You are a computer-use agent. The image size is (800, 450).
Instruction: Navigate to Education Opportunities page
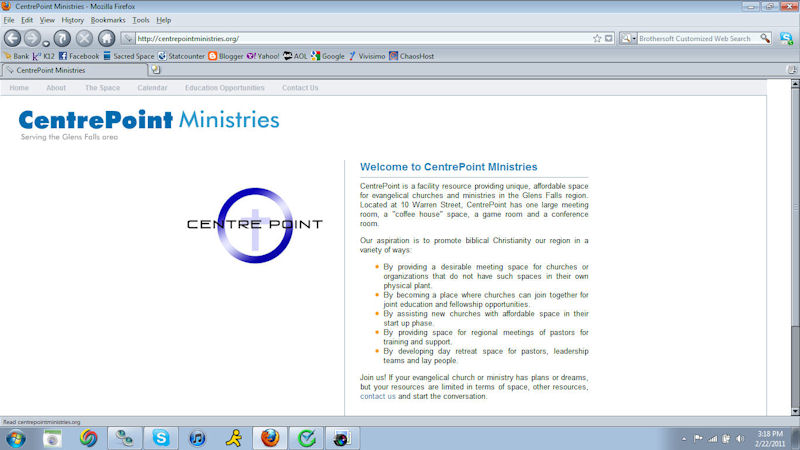pyautogui.click(x=225, y=88)
